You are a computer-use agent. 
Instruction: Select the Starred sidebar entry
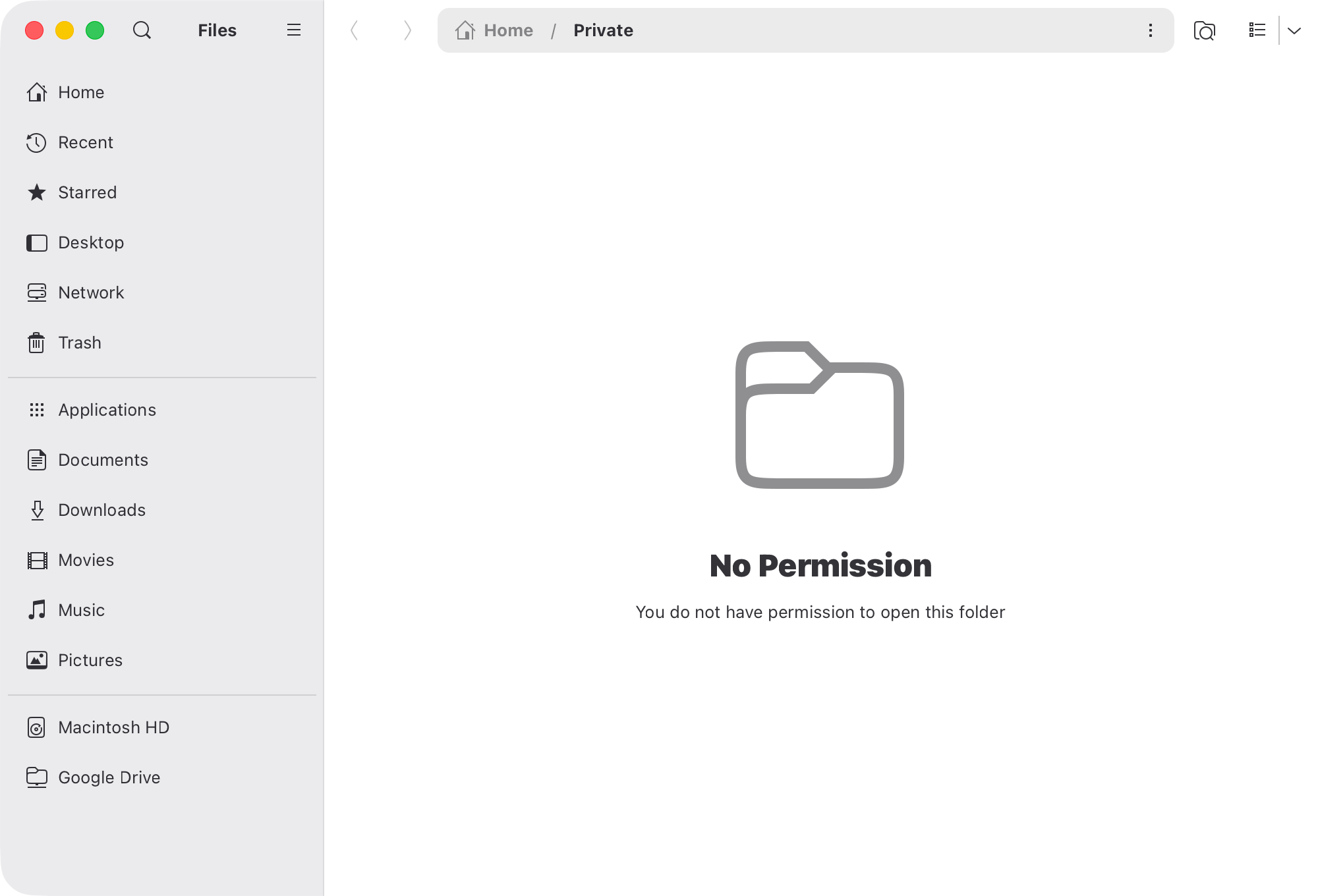[88, 192]
